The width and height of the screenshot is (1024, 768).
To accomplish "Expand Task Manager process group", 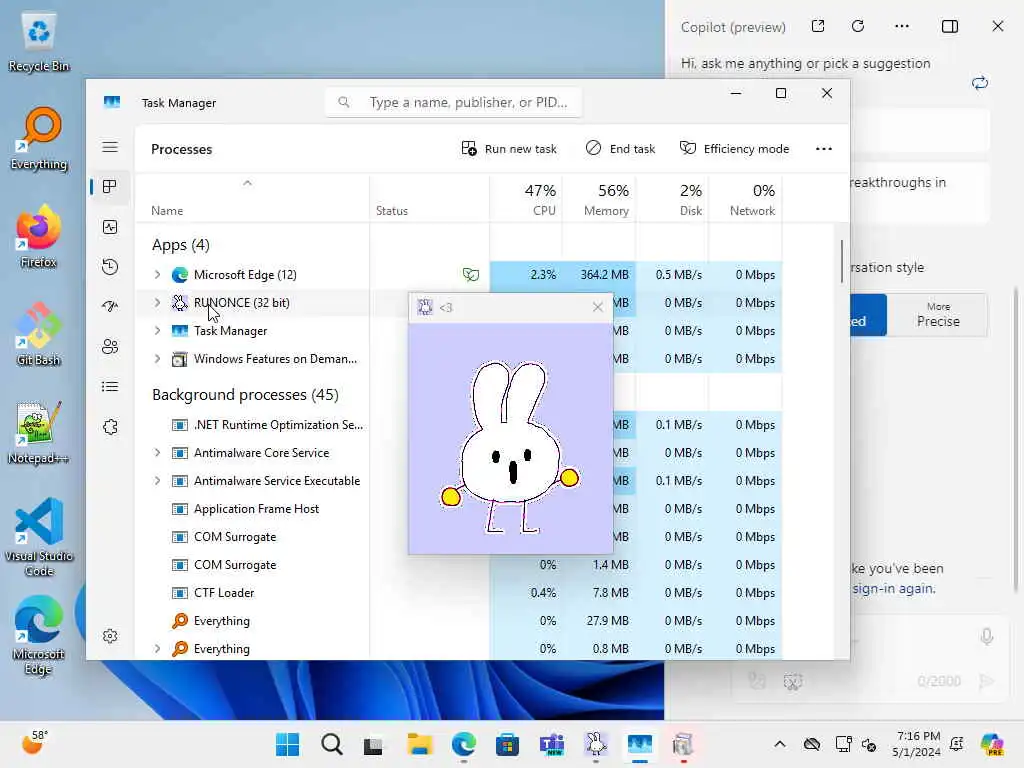I will click(x=157, y=330).
